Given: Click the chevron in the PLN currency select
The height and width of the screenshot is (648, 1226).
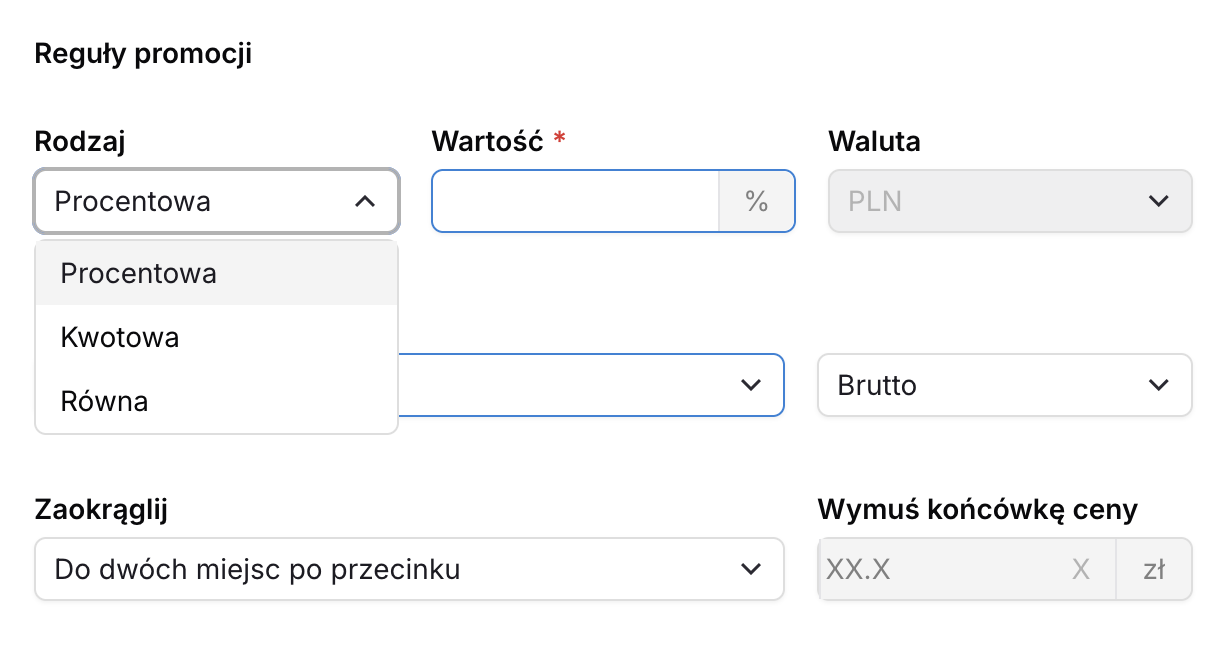Looking at the screenshot, I should [1158, 202].
